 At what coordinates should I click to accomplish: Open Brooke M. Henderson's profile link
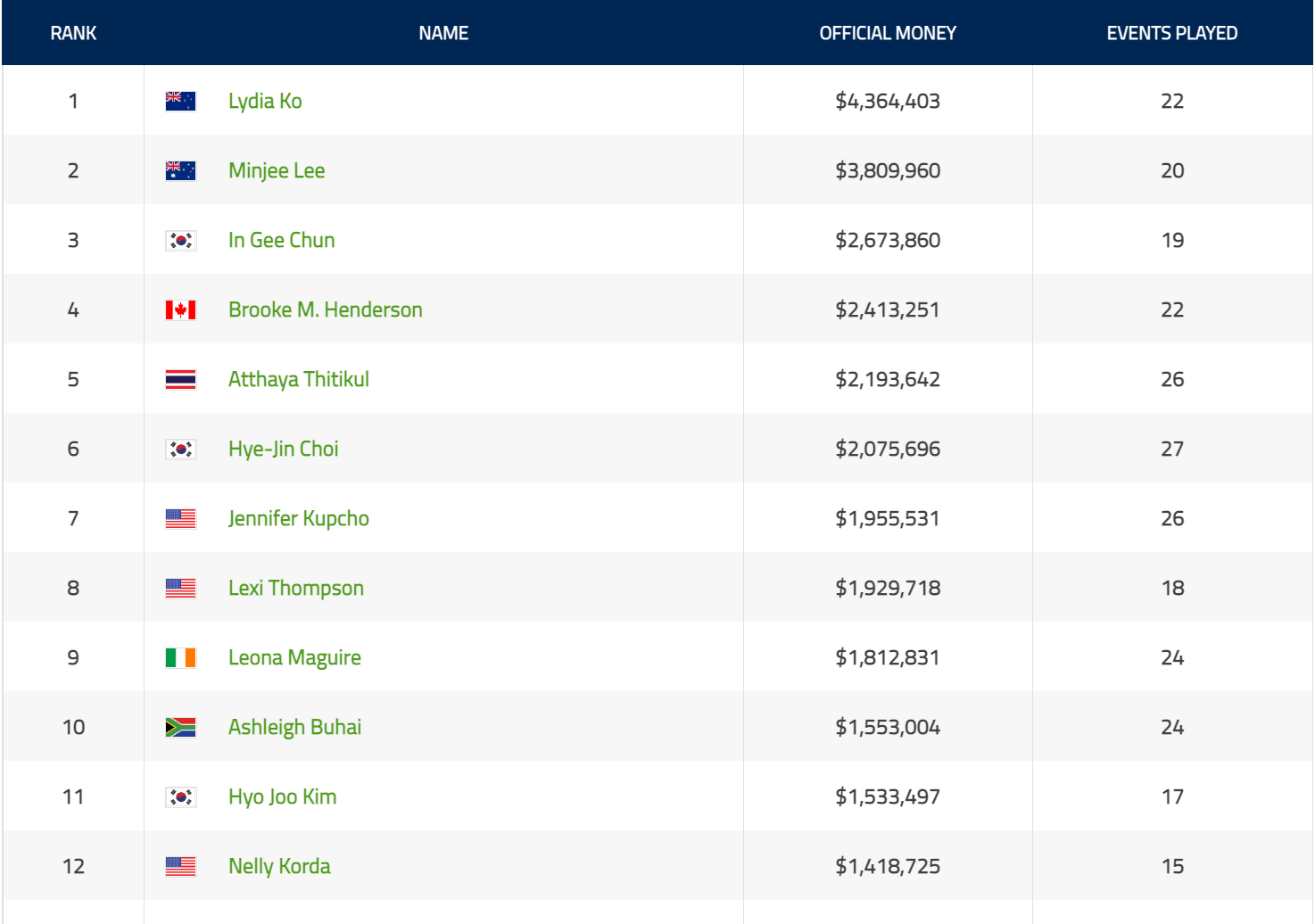point(326,309)
